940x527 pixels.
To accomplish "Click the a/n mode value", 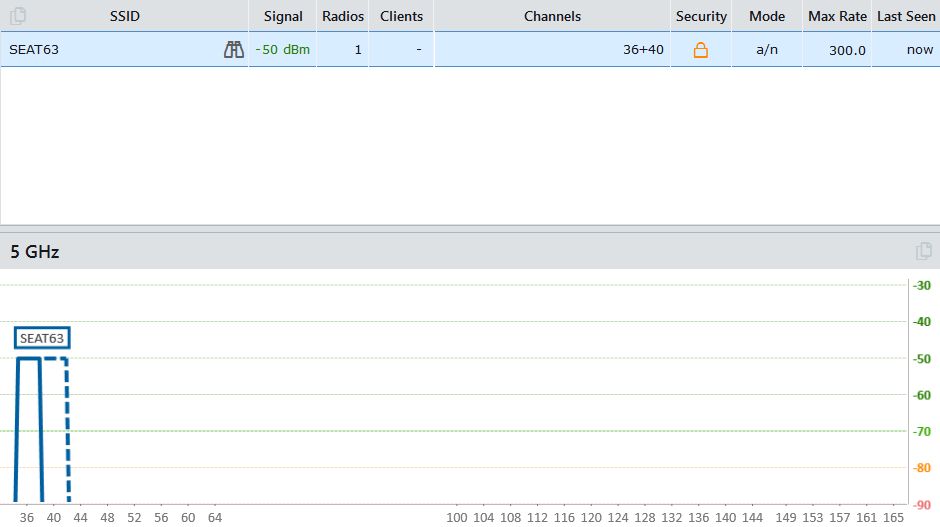I will (x=767, y=50).
